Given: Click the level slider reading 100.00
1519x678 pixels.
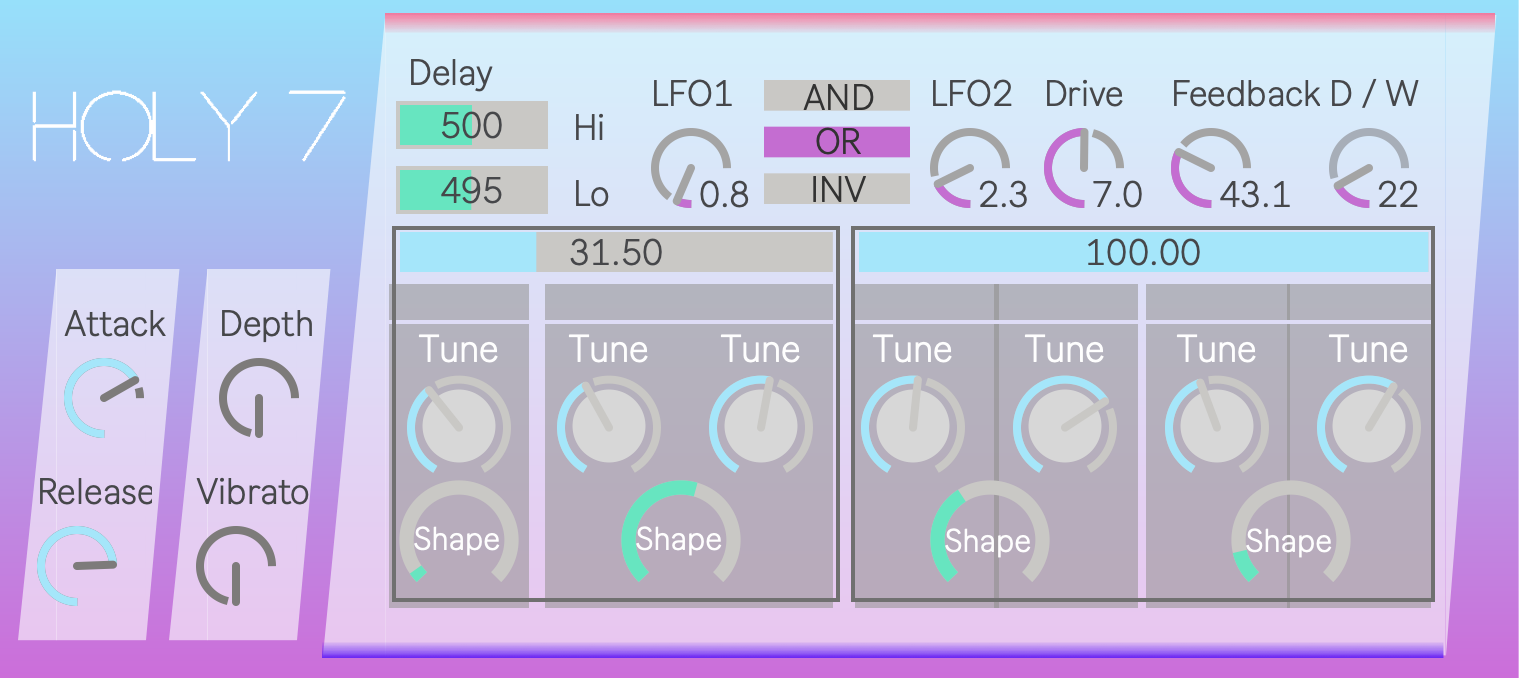Looking at the screenshot, I should pos(1143,252).
